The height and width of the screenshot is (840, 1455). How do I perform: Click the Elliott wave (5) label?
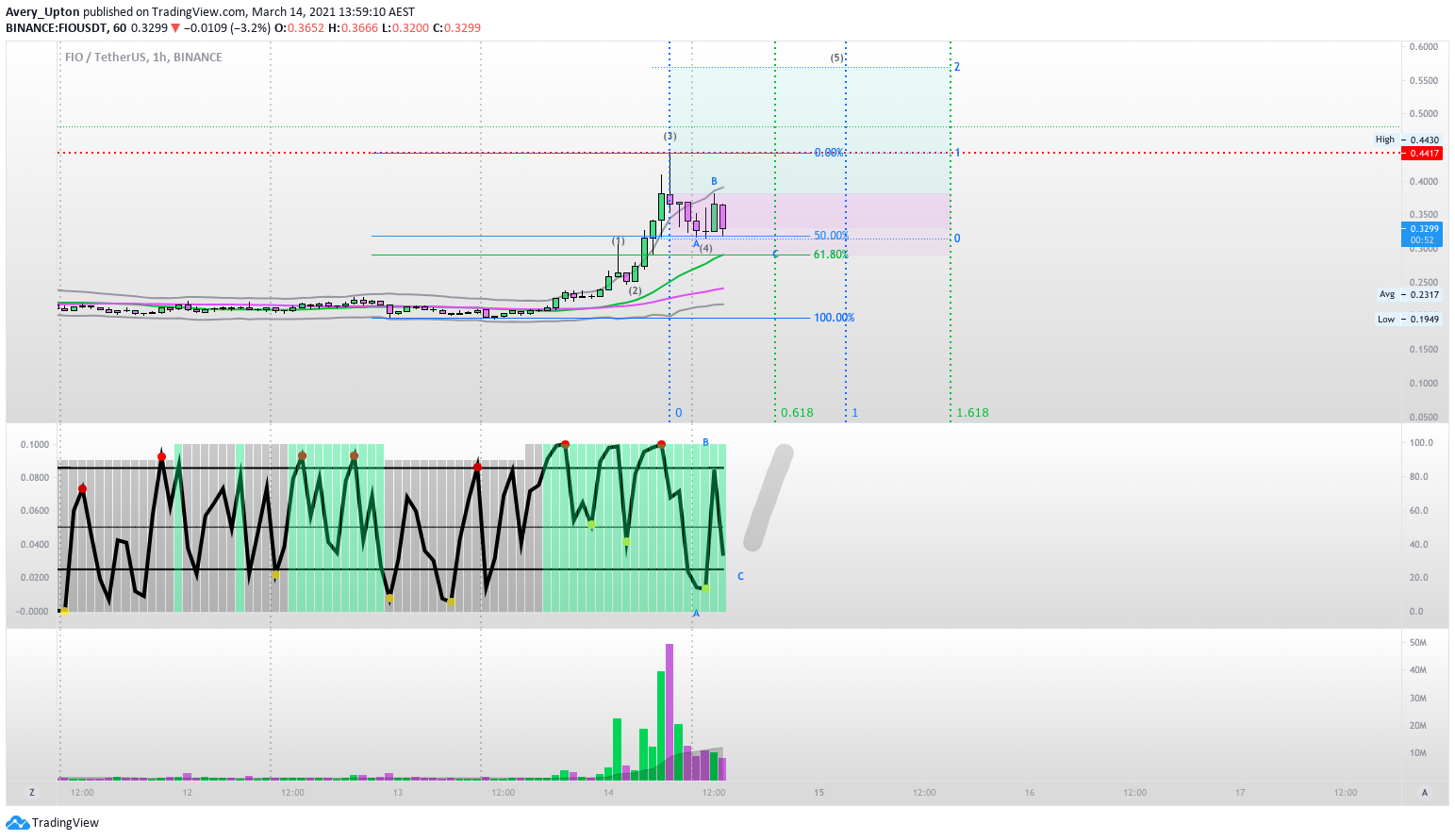click(x=837, y=58)
